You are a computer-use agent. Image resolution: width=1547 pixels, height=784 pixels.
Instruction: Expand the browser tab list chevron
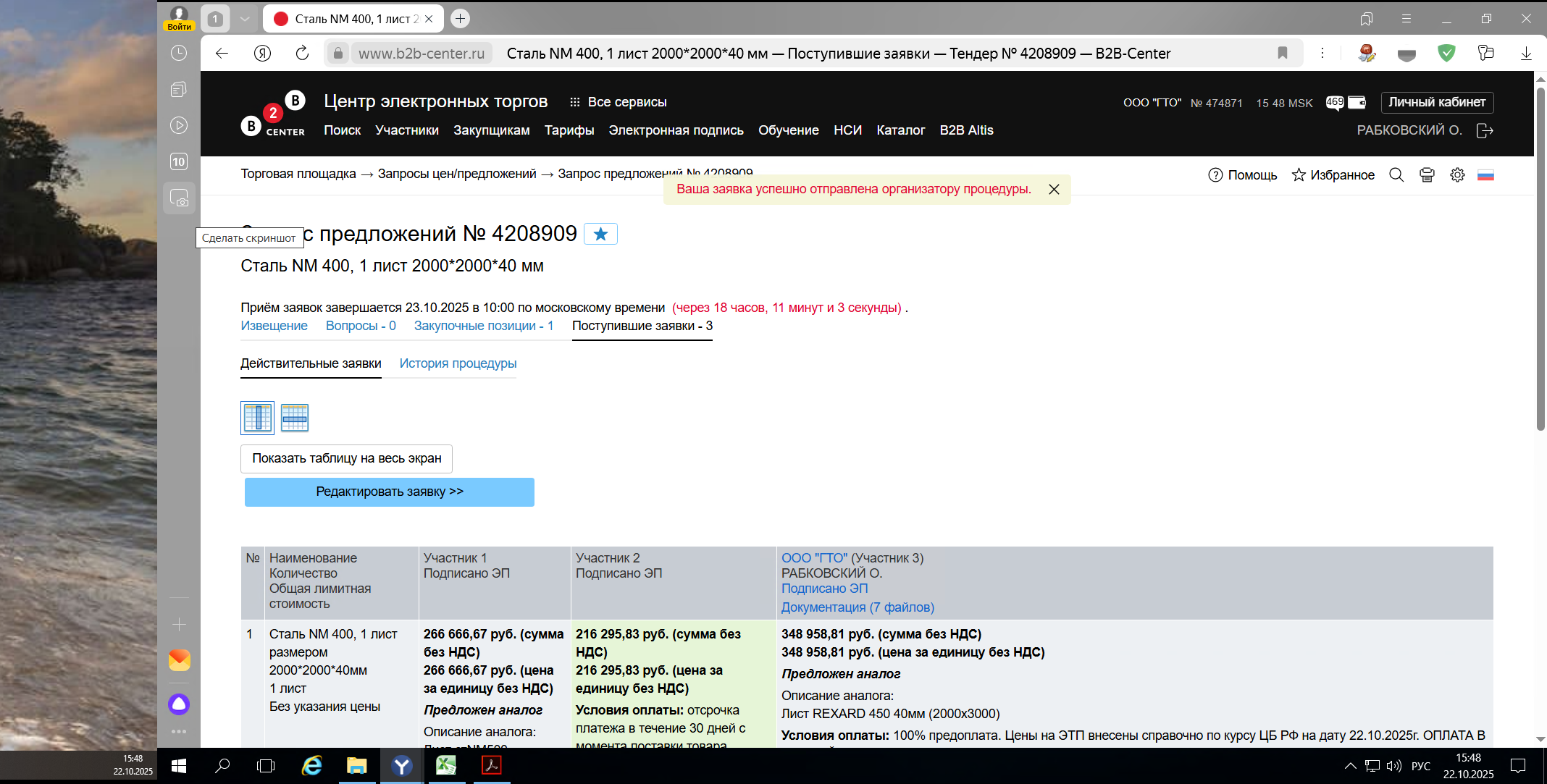[245, 19]
